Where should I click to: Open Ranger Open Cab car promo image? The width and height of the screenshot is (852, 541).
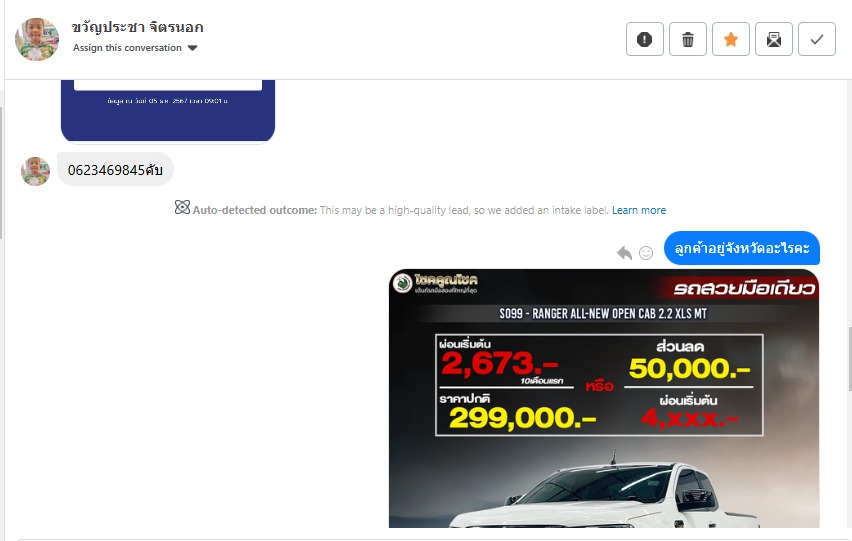click(x=604, y=398)
